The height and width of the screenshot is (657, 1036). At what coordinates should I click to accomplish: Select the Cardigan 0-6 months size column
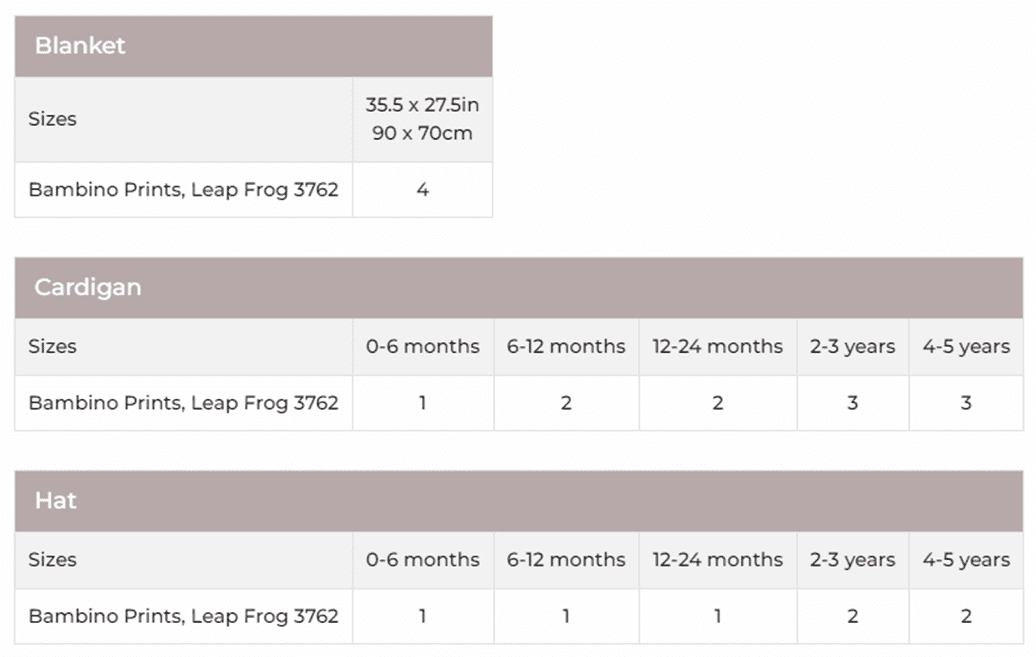pyautogui.click(x=422, y=347)
